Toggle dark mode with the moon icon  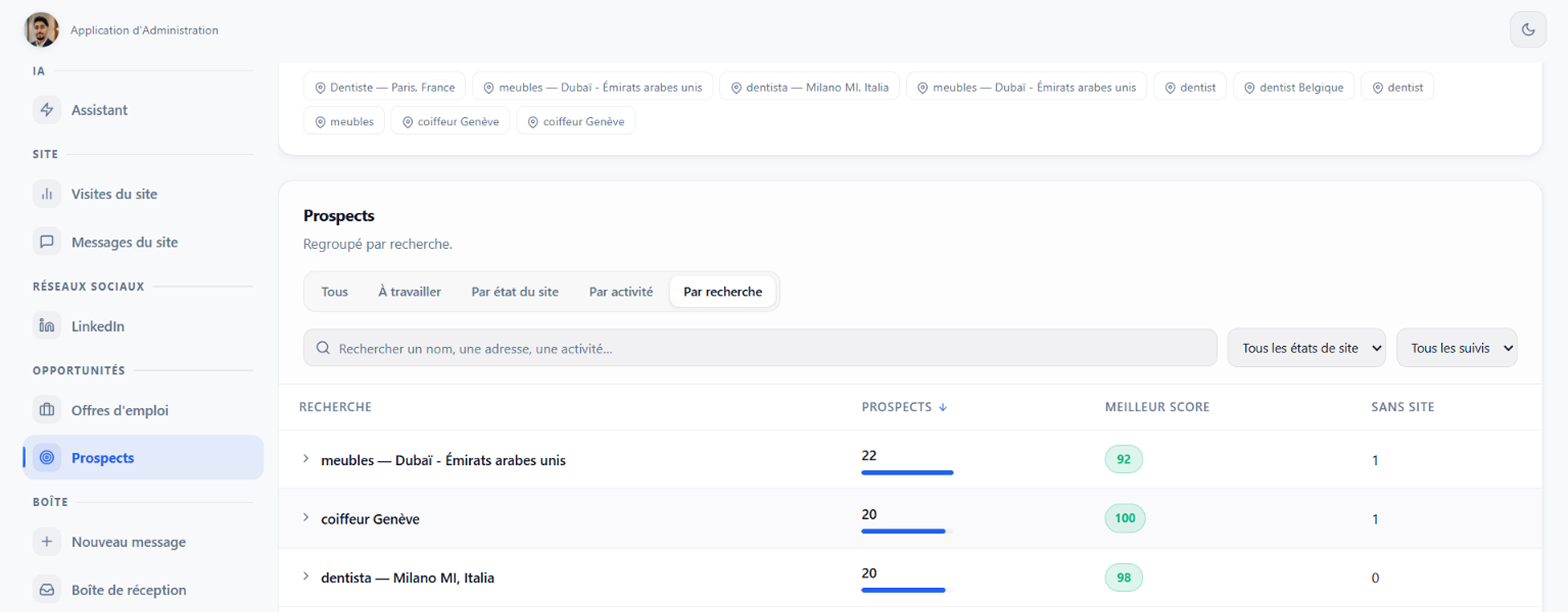coord(1528,29)
